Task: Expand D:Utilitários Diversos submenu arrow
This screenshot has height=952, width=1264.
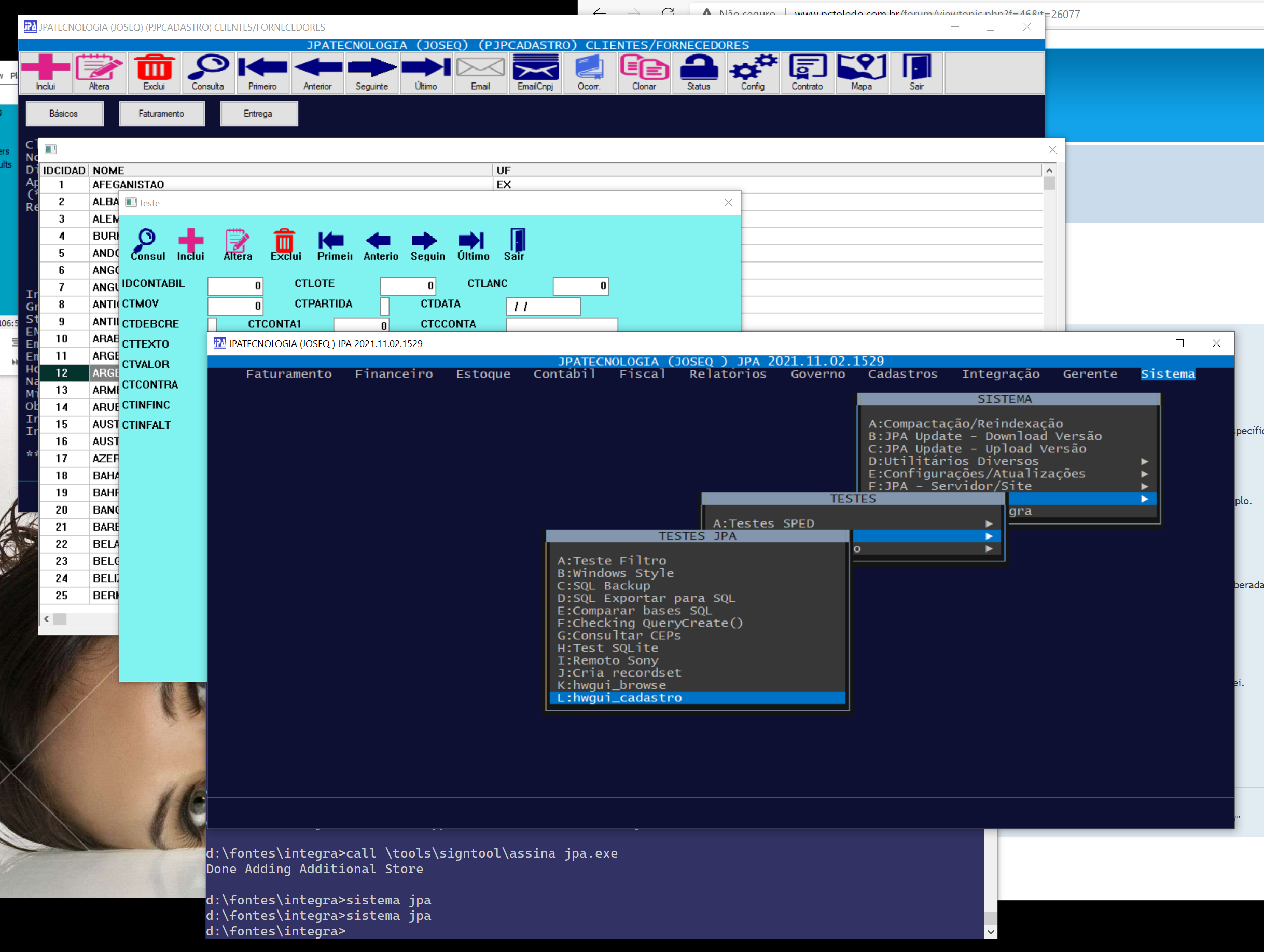Action: [x=1144, y=461]
